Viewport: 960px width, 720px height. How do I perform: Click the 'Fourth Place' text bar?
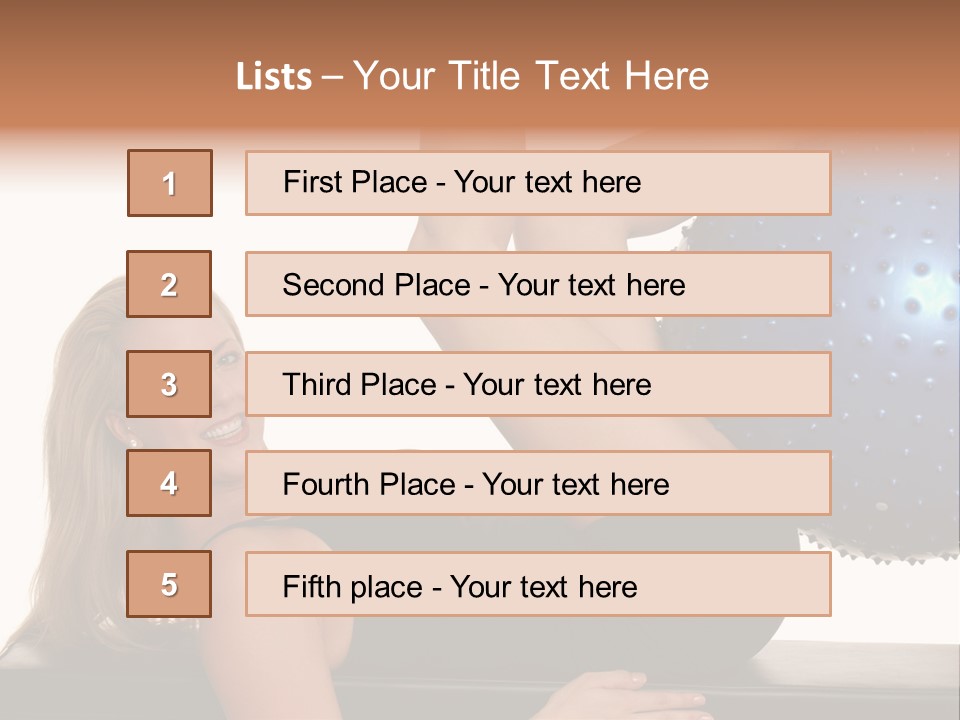pyautogui.click(x=538, y=484)
